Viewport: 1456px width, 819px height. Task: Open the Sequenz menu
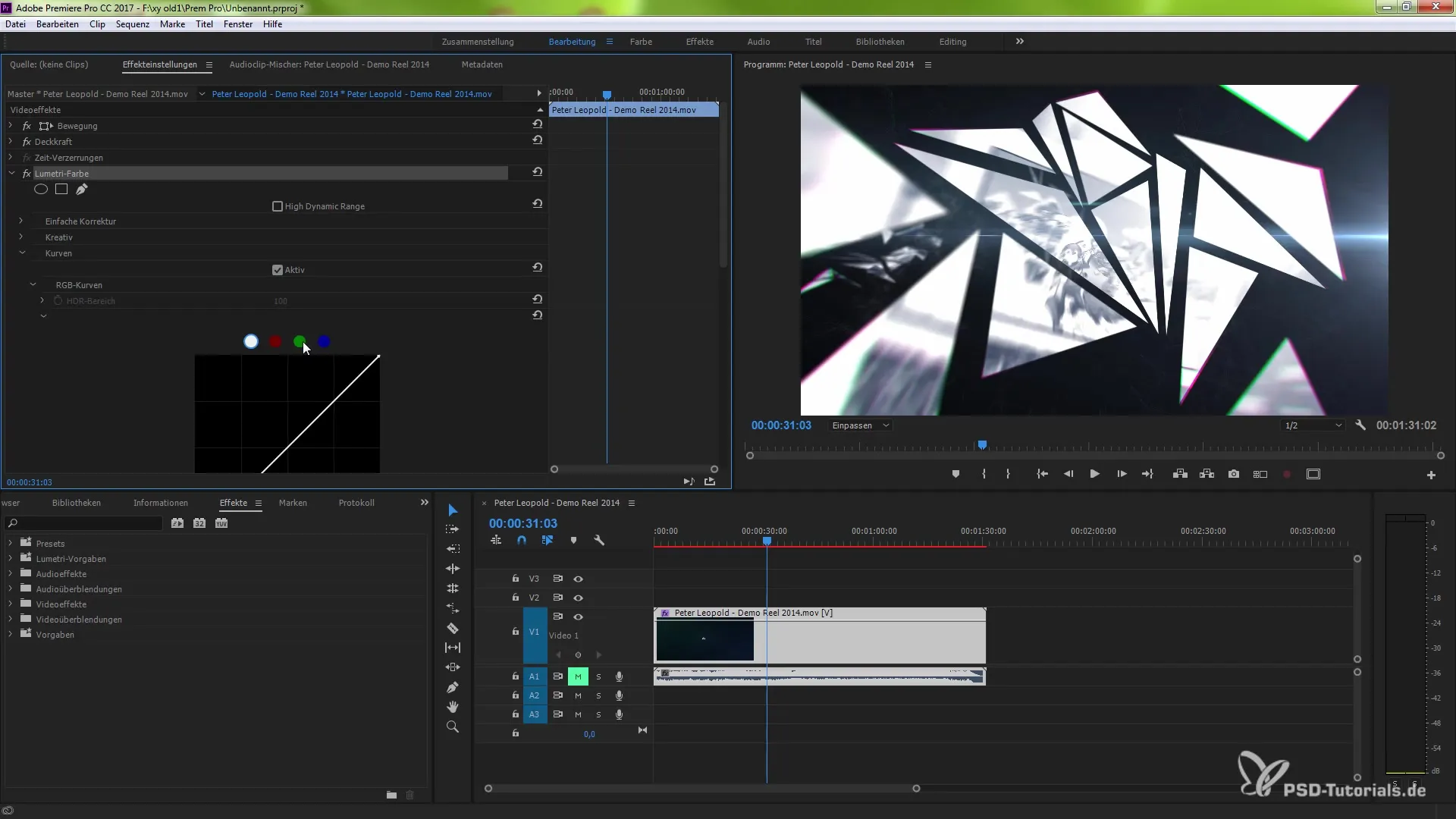pyautogui.click(x=133, y=24)
